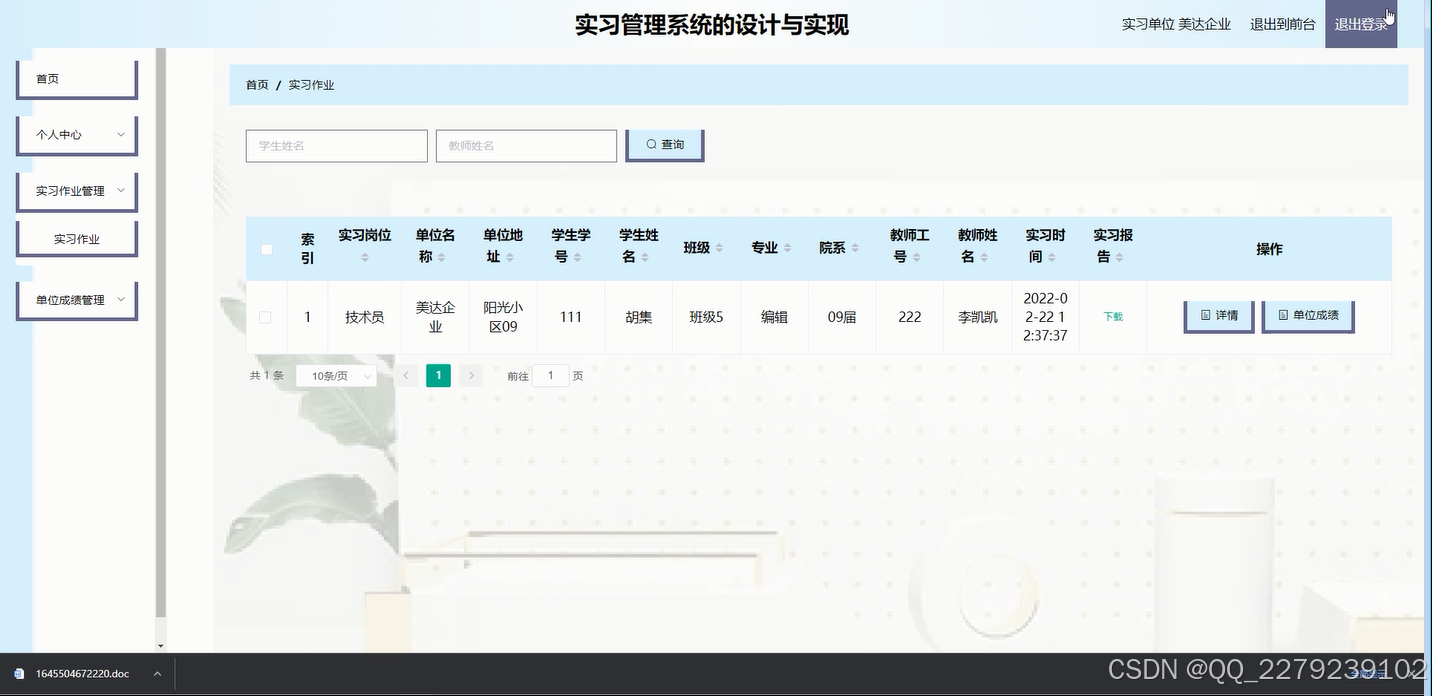Check the row checkbox for student 胡集
Viewport: 1432px width, 696px height.
pyautogui.click(x=266, y=317)
